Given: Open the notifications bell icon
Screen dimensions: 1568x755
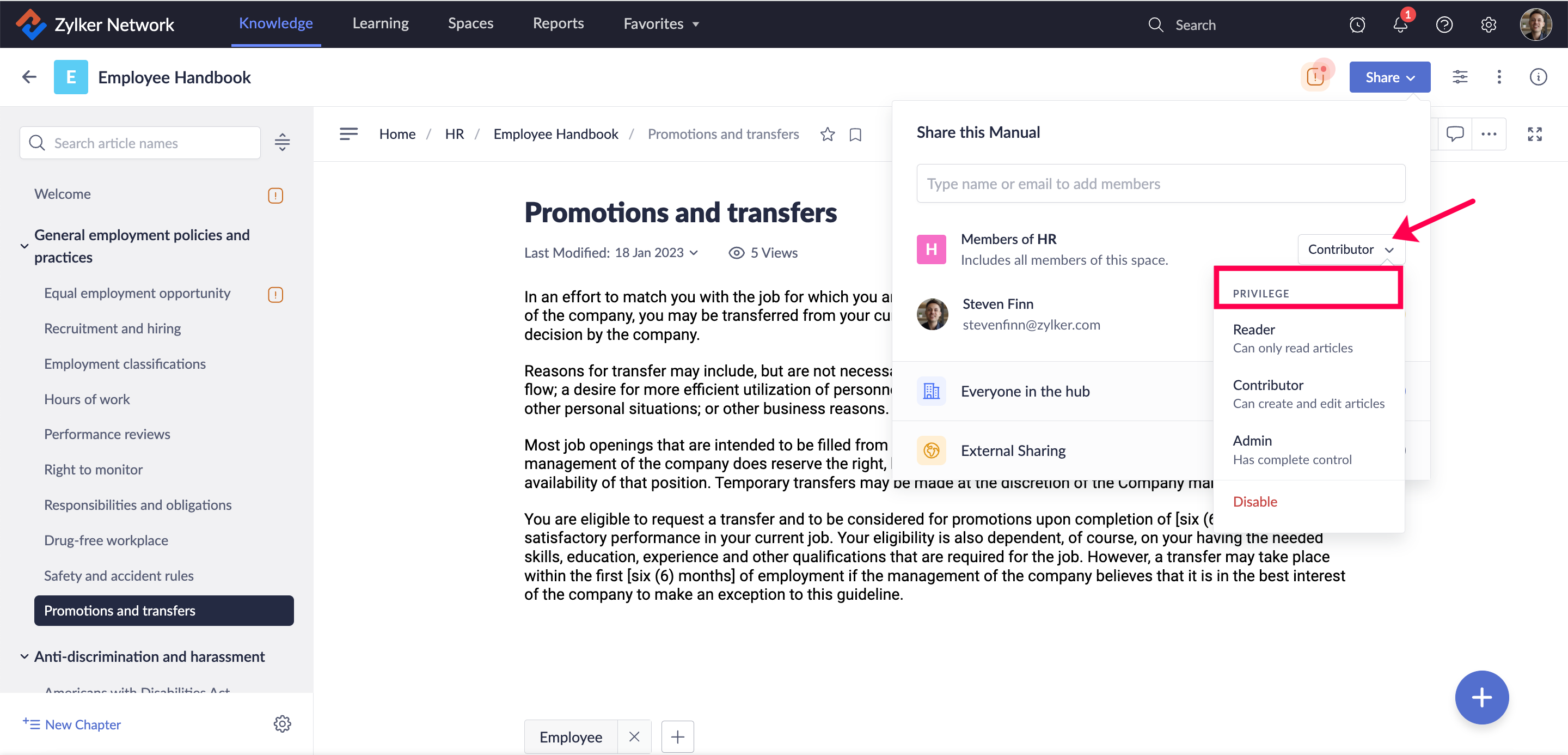Looking at the screenshot, I should pos(1400,25).
